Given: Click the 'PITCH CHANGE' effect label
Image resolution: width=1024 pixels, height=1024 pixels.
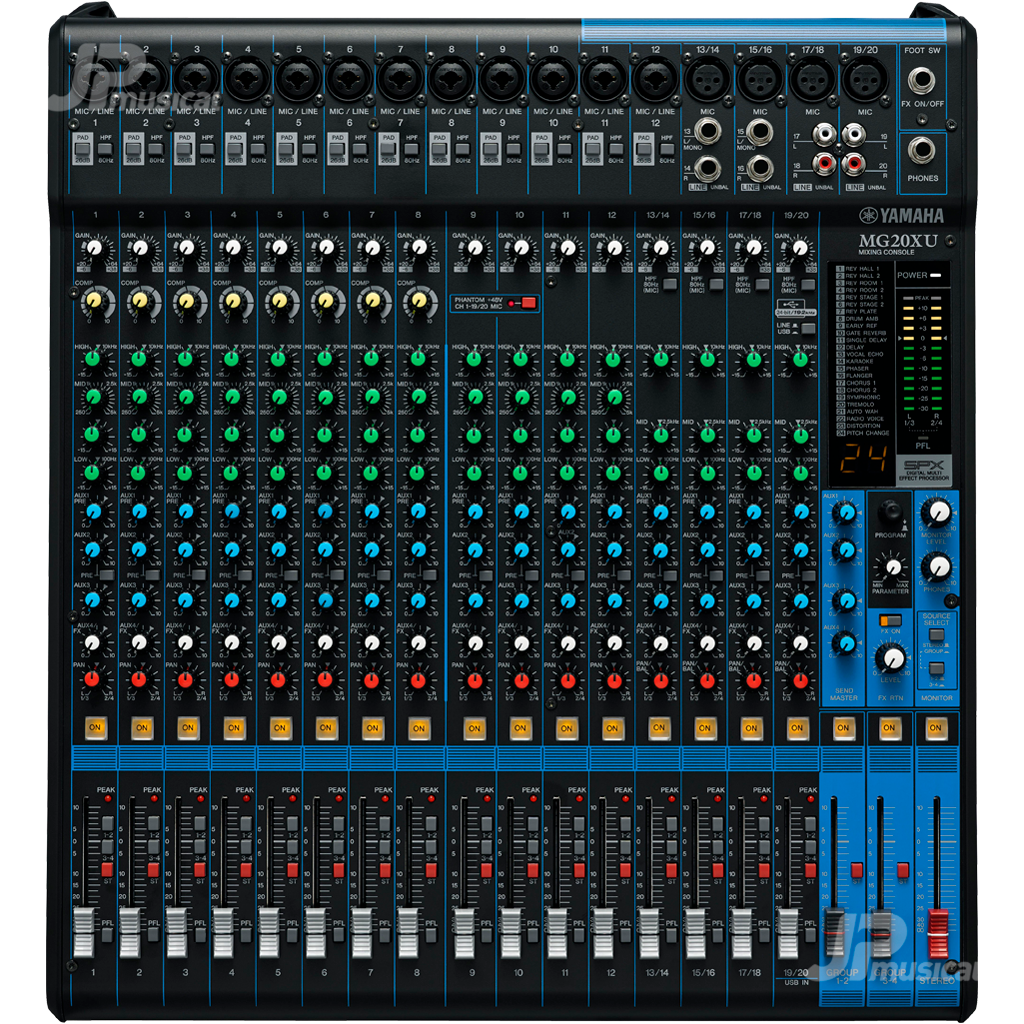Looking at the screenshot, I should pos(867,433).
